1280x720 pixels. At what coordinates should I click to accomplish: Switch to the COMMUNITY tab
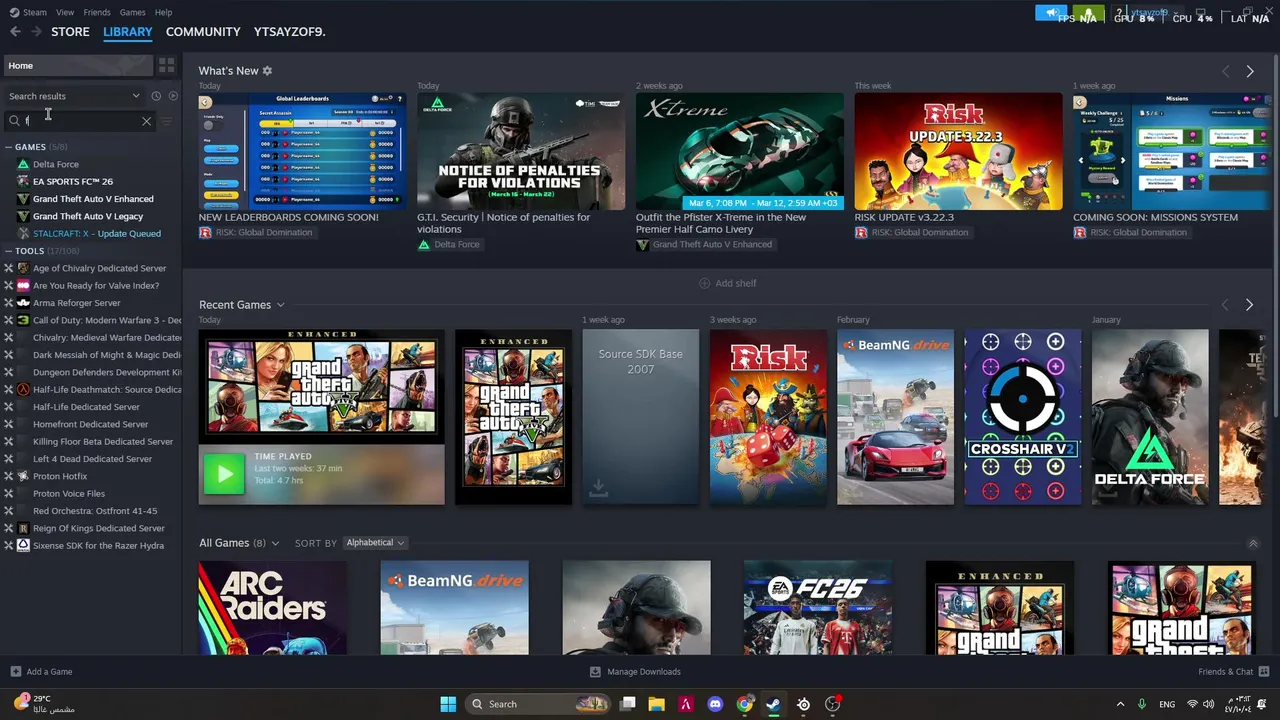tap(203, 32)
